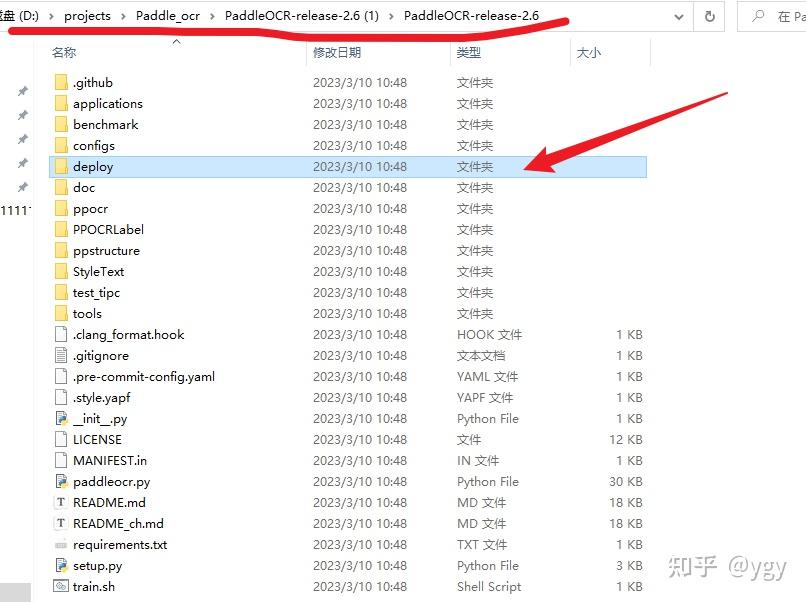This screenshot has width=806, height=602.
Task: Click the benchmark folder icon
Action: [61, 124]
